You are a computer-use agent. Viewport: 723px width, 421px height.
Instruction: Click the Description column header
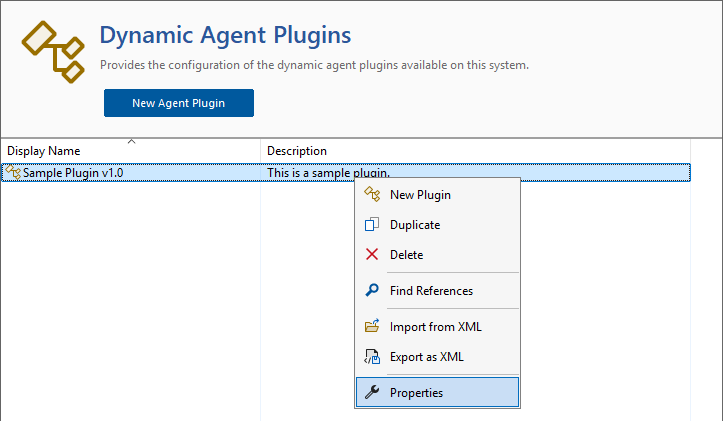click(297, 151)
